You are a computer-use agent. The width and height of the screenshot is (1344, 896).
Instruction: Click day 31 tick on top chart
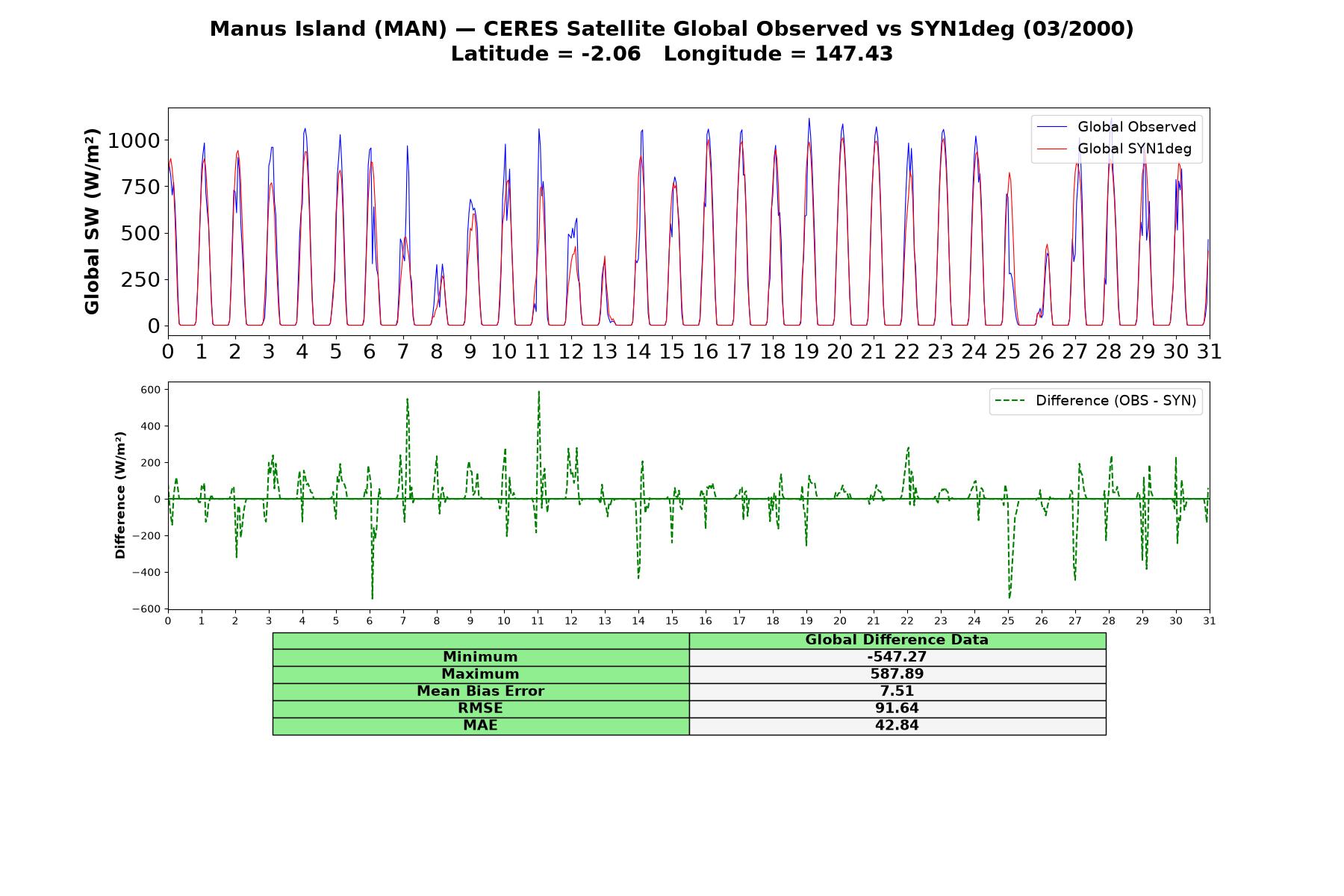tap(1209, 352)
